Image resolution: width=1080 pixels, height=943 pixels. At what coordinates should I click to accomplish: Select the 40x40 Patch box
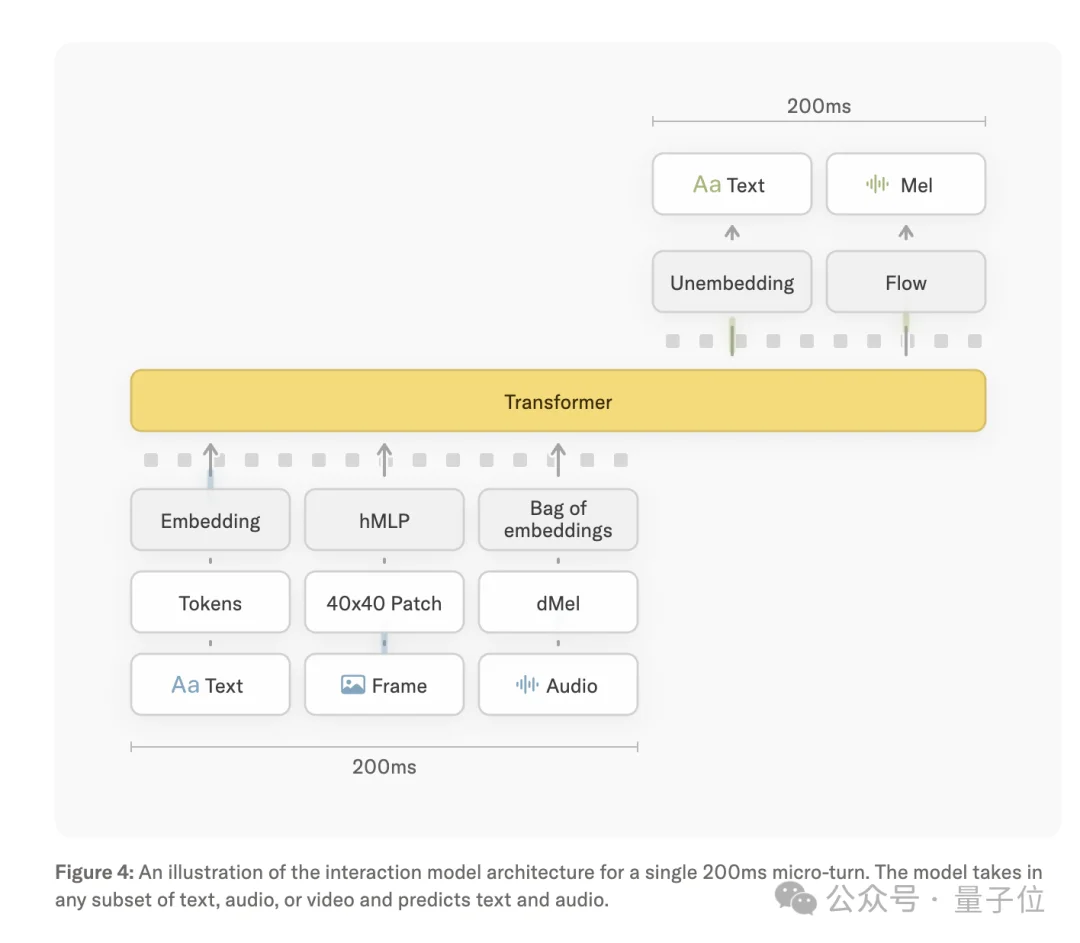coord(384,603)
